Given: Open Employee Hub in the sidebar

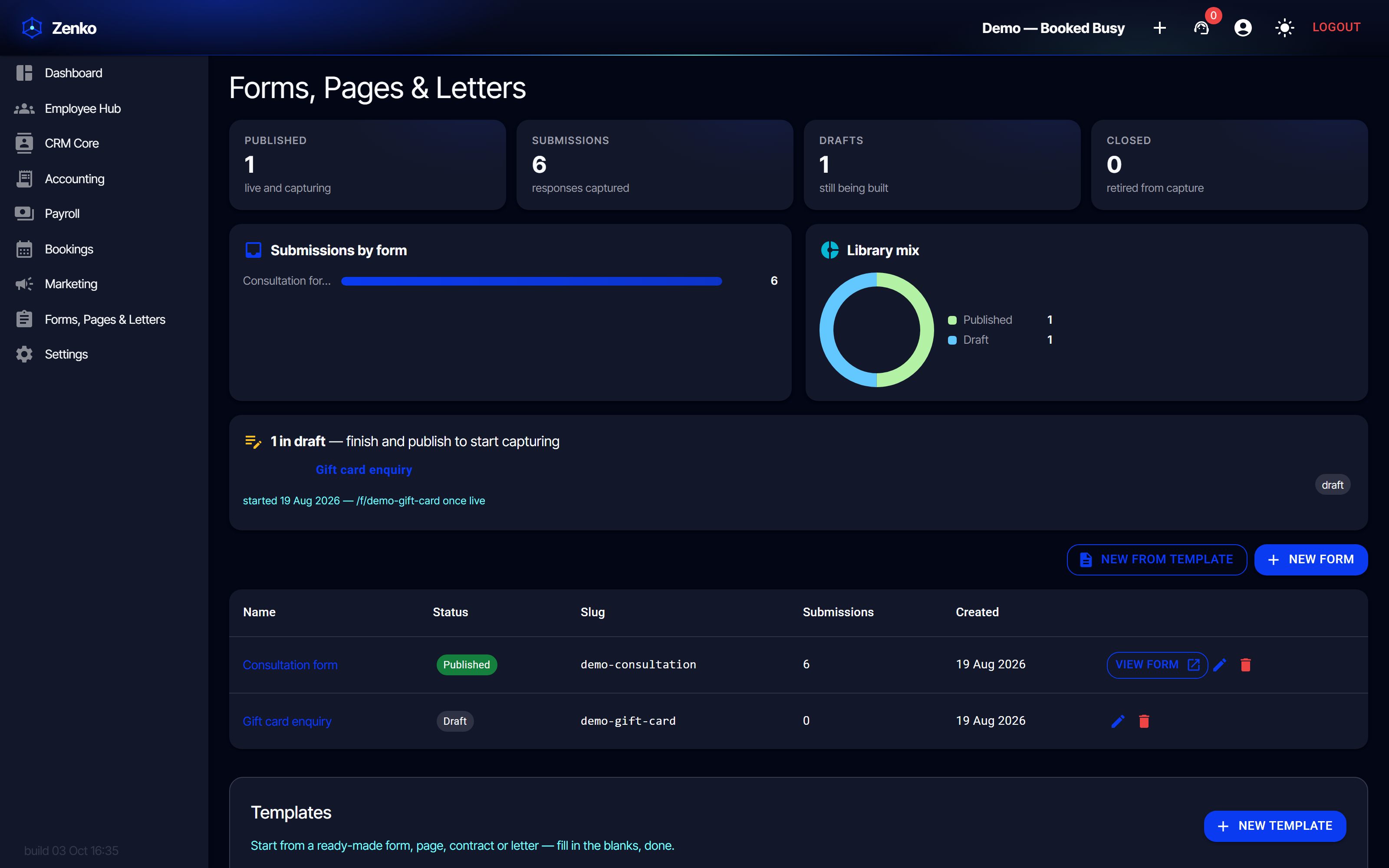Looking at the screenshot, I should point(104,108).
